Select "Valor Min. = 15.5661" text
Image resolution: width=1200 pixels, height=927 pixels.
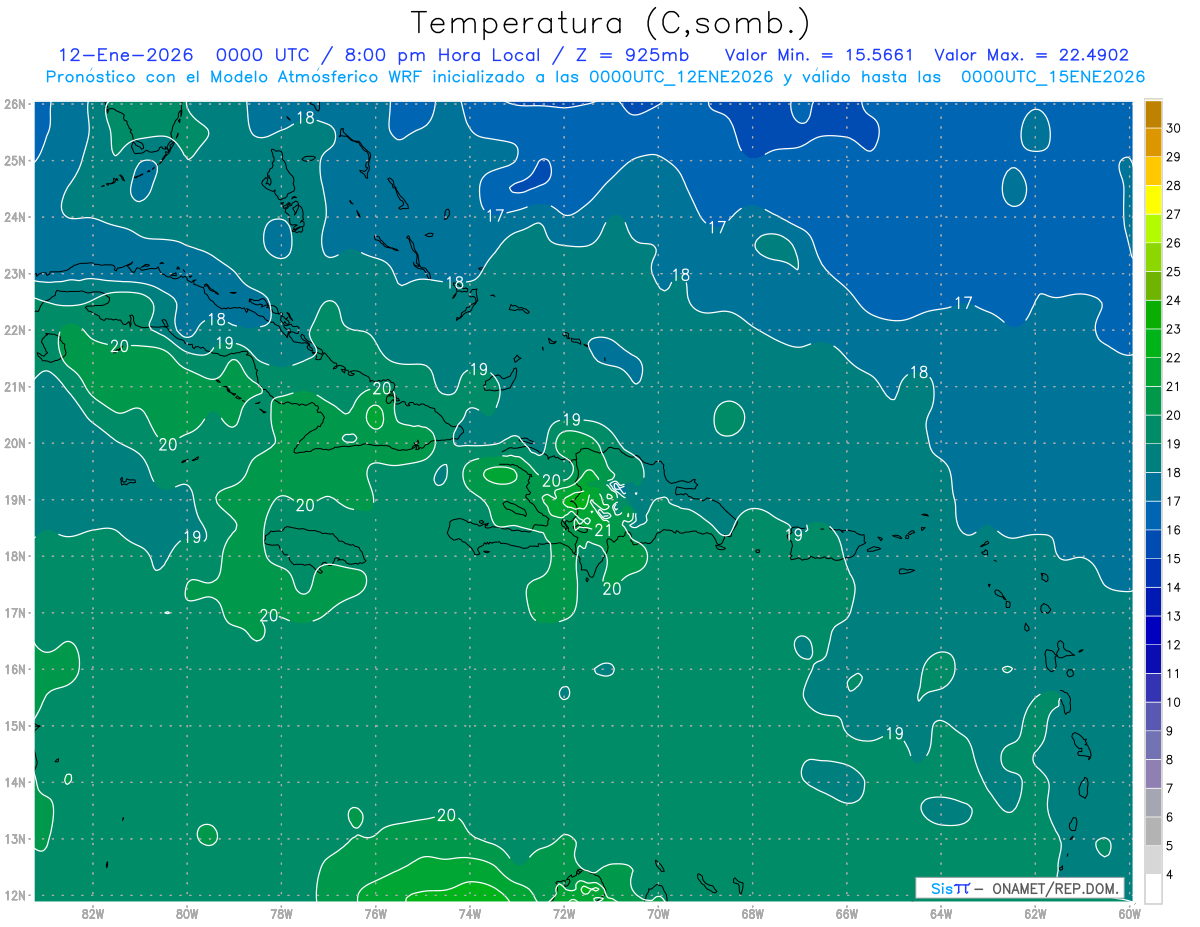click(819, 55)
